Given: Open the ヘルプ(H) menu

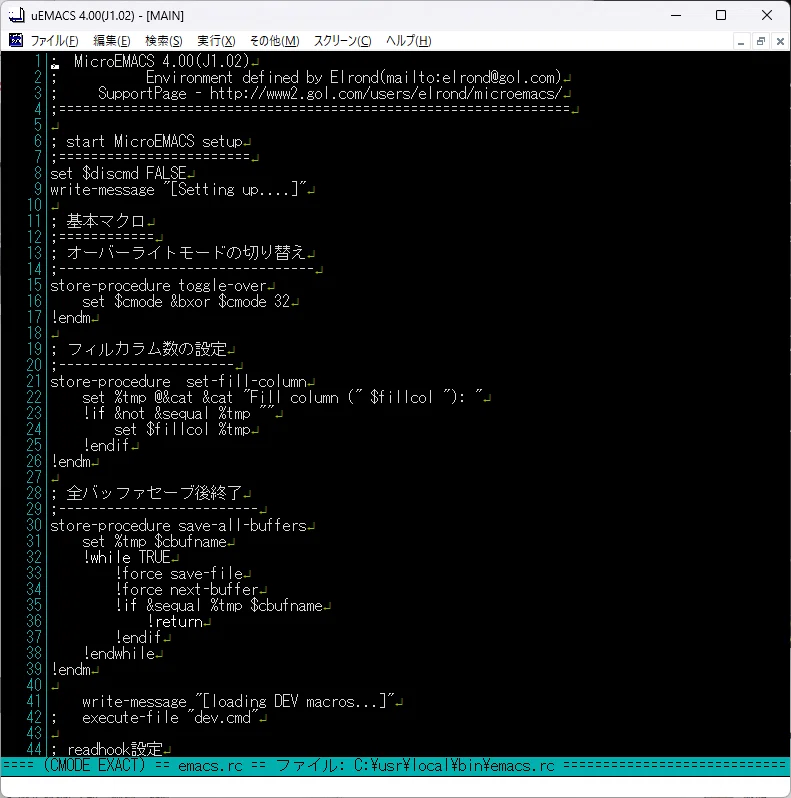Looking at the screenshot, I should pyautogui.click(x=408, y=41).
